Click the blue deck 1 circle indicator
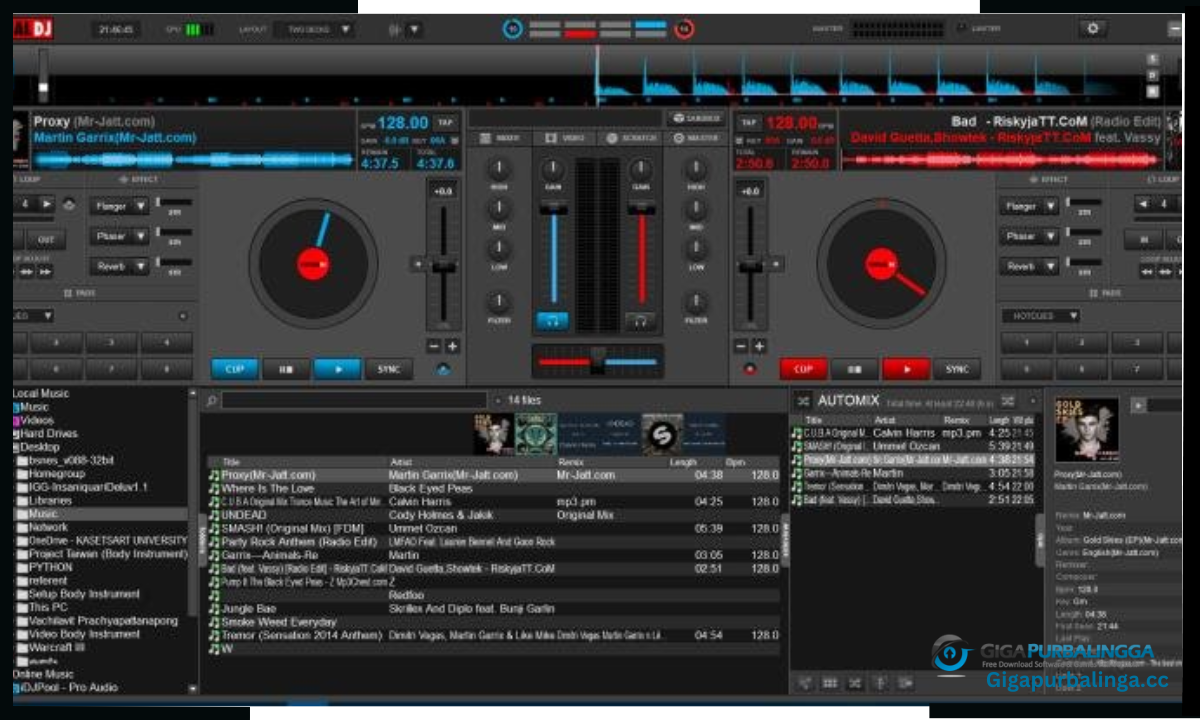The width and height of the screenshot is (1200, 720). [x=513, y=29]
